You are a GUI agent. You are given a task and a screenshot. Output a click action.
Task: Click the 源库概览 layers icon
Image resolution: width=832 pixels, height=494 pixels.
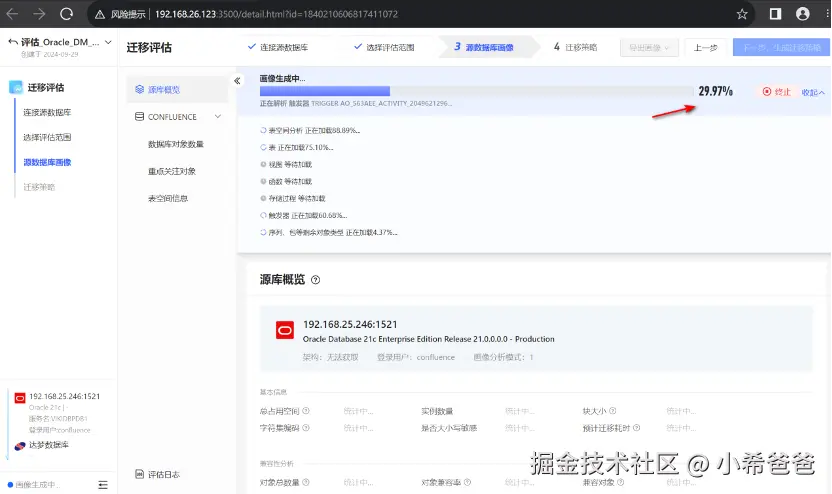pyautogui.click(x=140, y=89)
